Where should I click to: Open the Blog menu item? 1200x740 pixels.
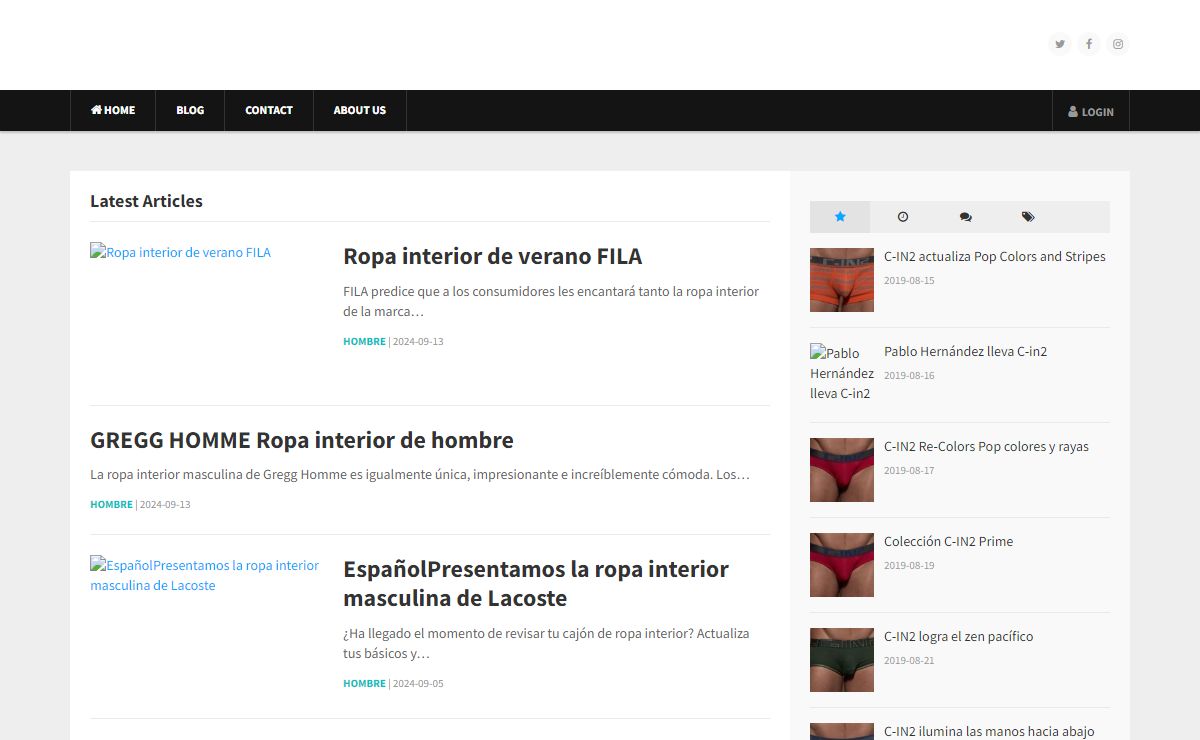[190, 110]
